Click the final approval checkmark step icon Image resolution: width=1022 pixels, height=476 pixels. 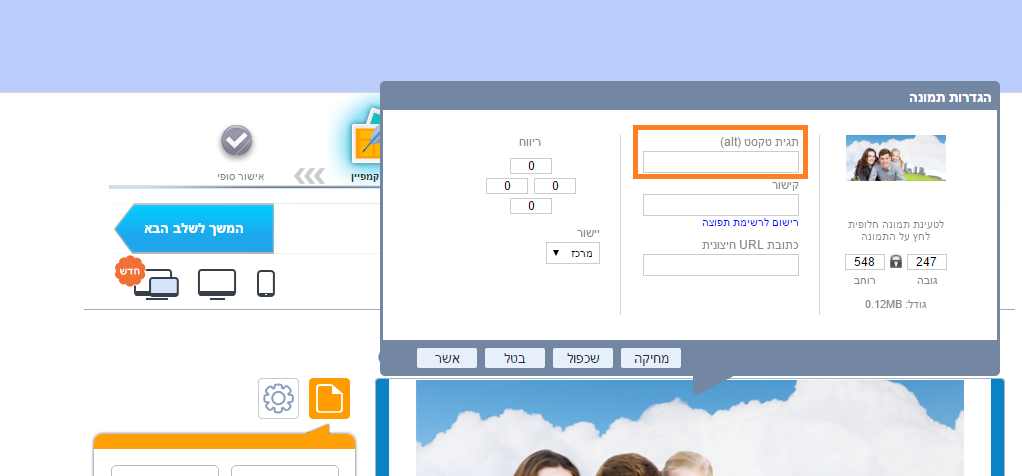tap(236, 140)
